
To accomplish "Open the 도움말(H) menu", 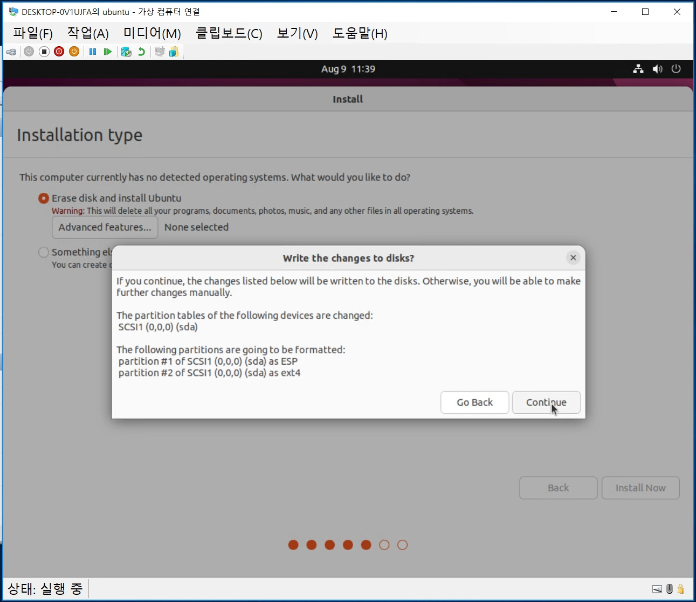I will coord(360,33).
